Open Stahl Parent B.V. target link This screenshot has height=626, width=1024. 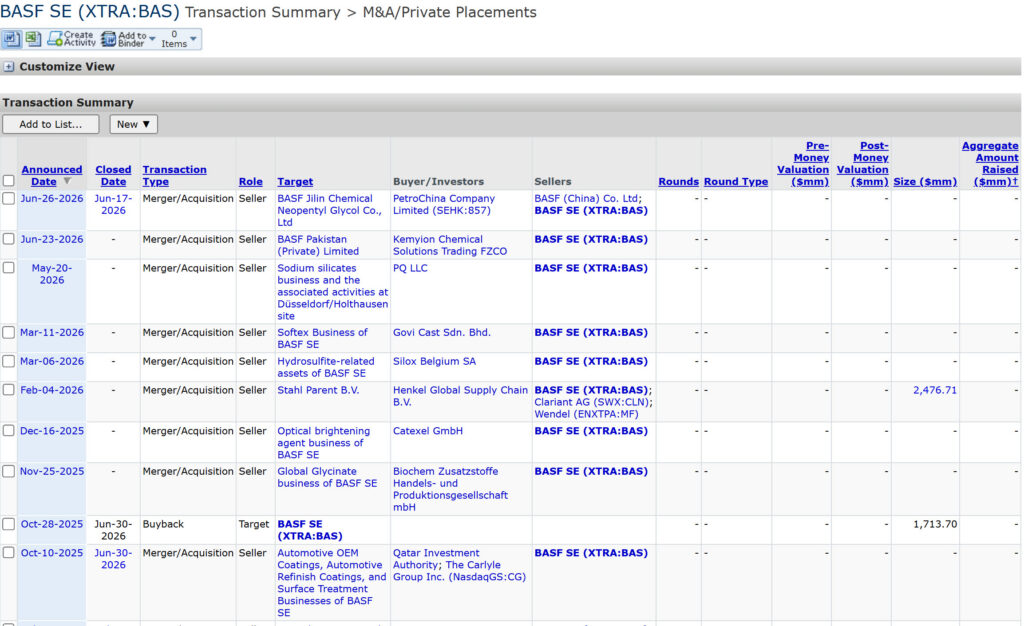tap(318, 390)
